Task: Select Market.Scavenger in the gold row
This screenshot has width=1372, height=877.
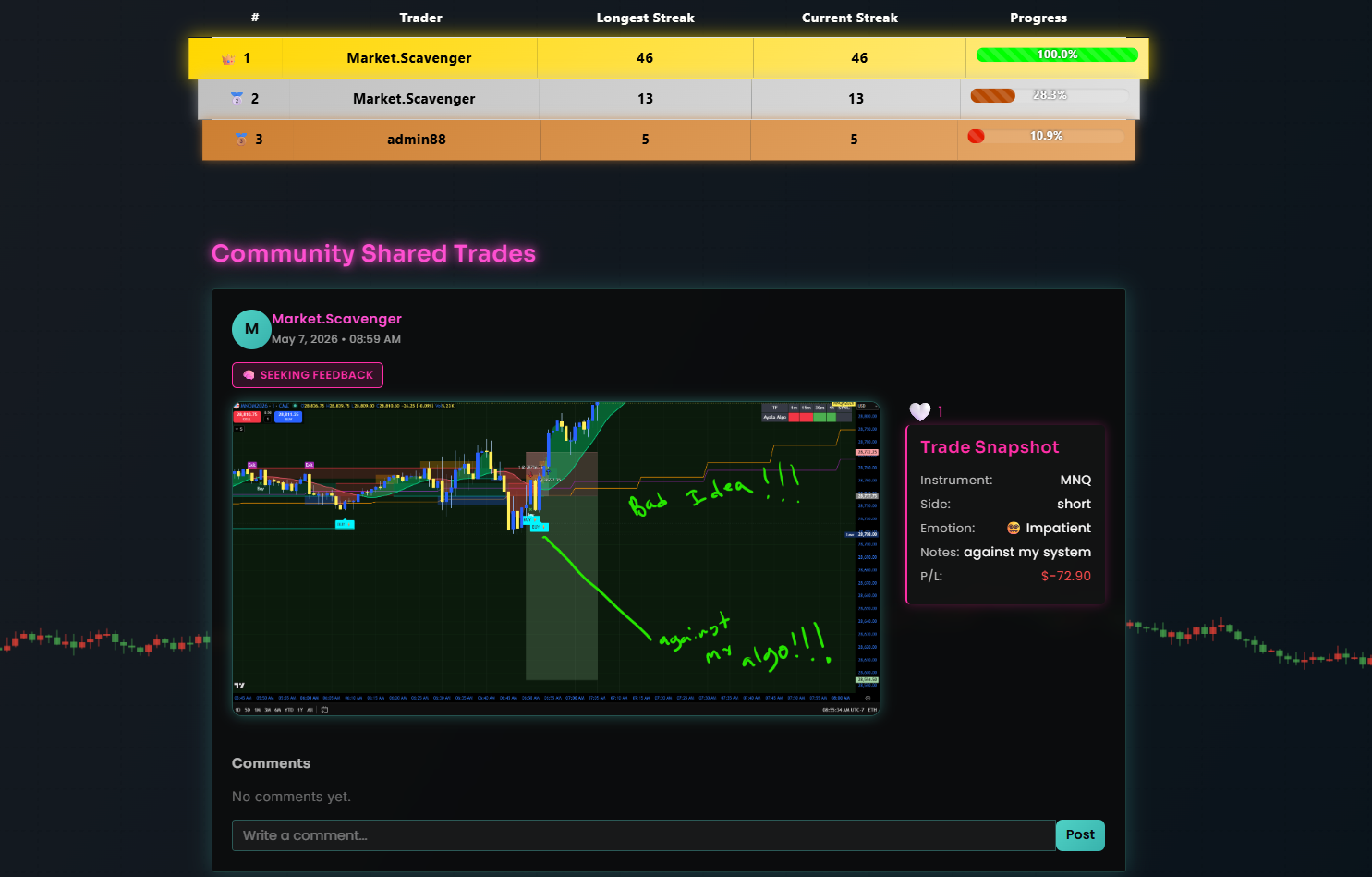Action: (x=409, y=58)
